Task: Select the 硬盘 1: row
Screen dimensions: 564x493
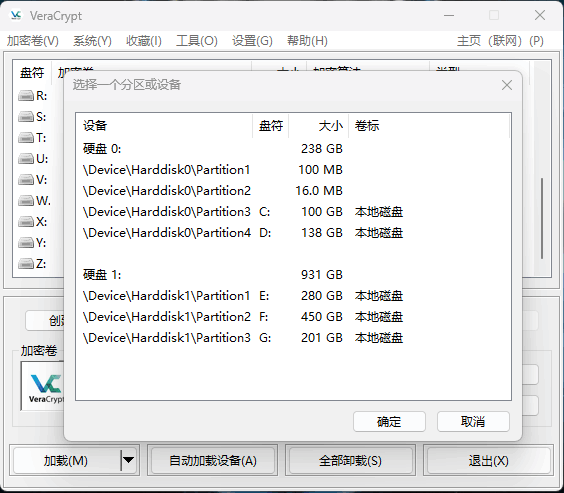Action: (x=293, y=275)
